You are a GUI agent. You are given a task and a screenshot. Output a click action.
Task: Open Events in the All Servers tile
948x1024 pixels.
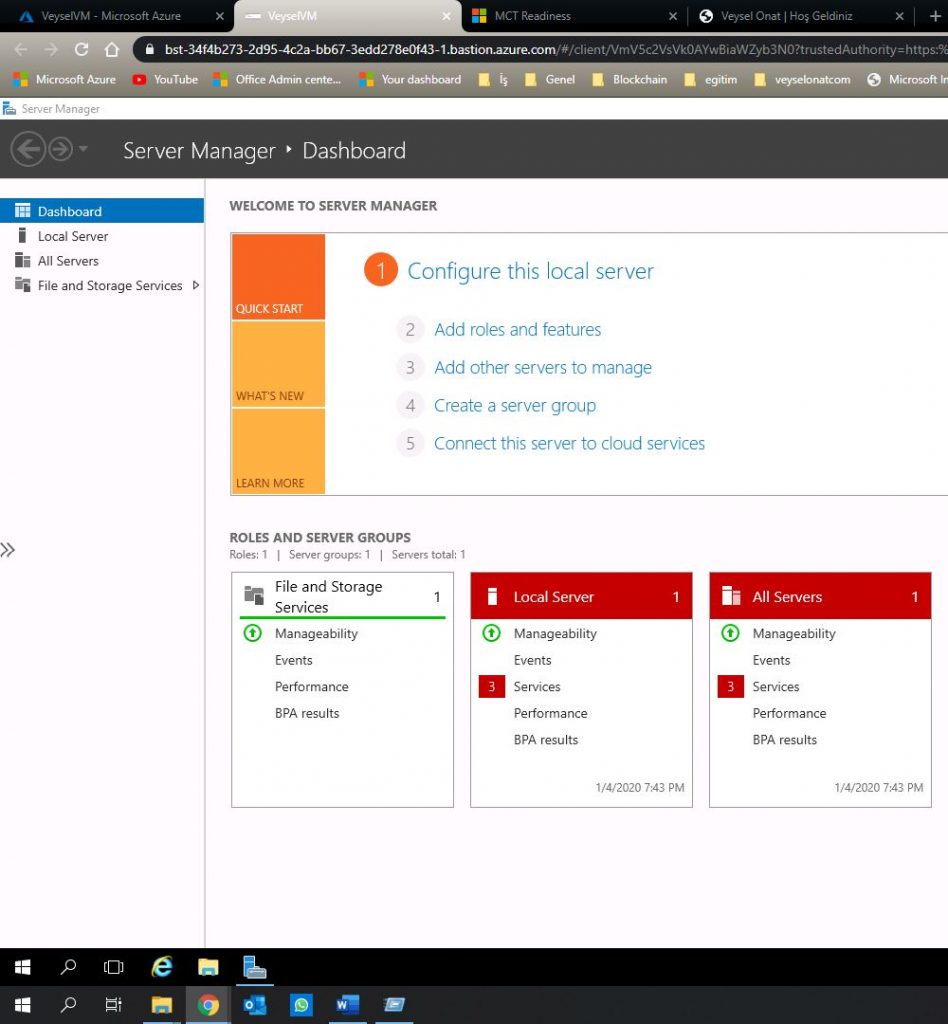(771, 660)
